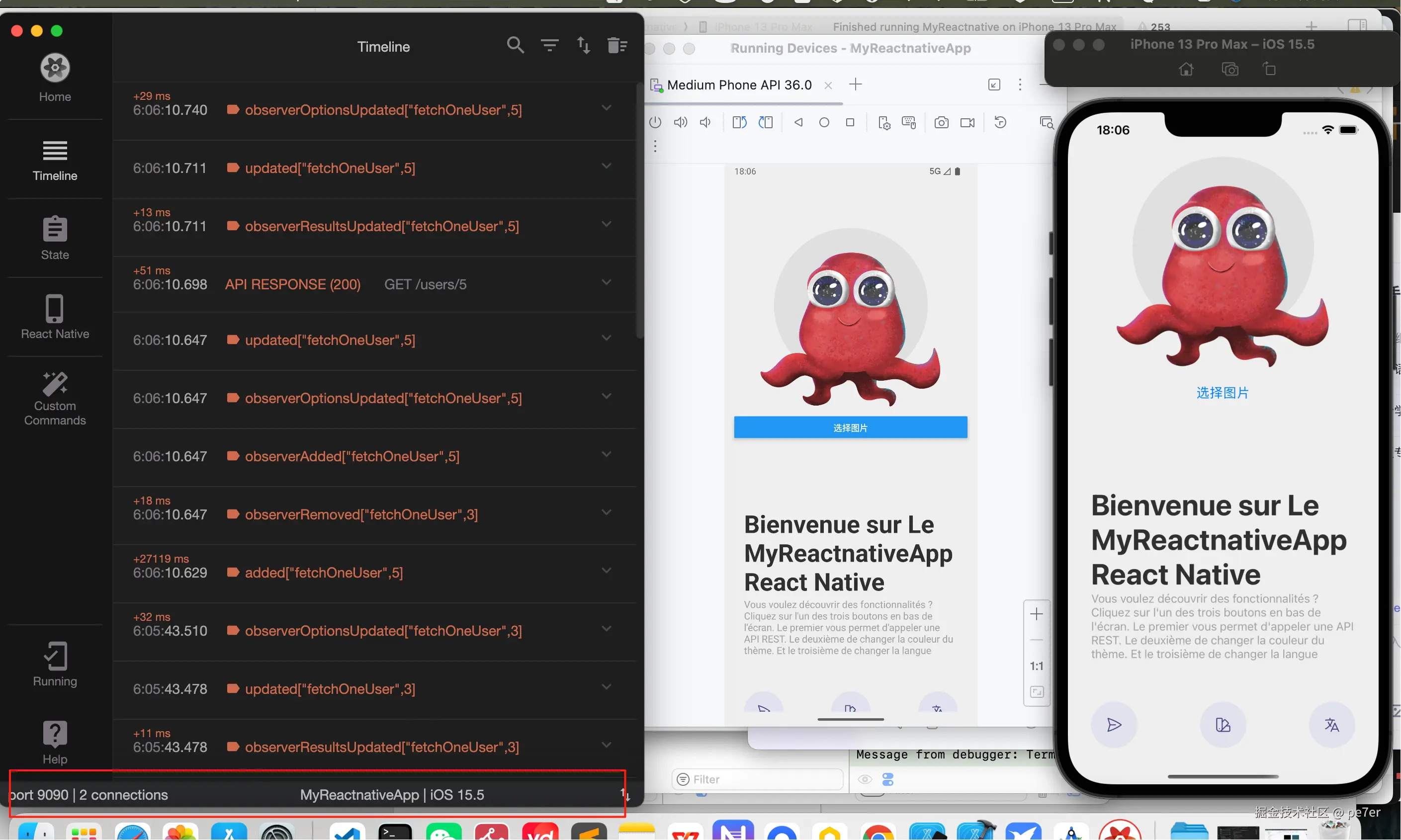Click the Timeline search icon

pos(515,45)
